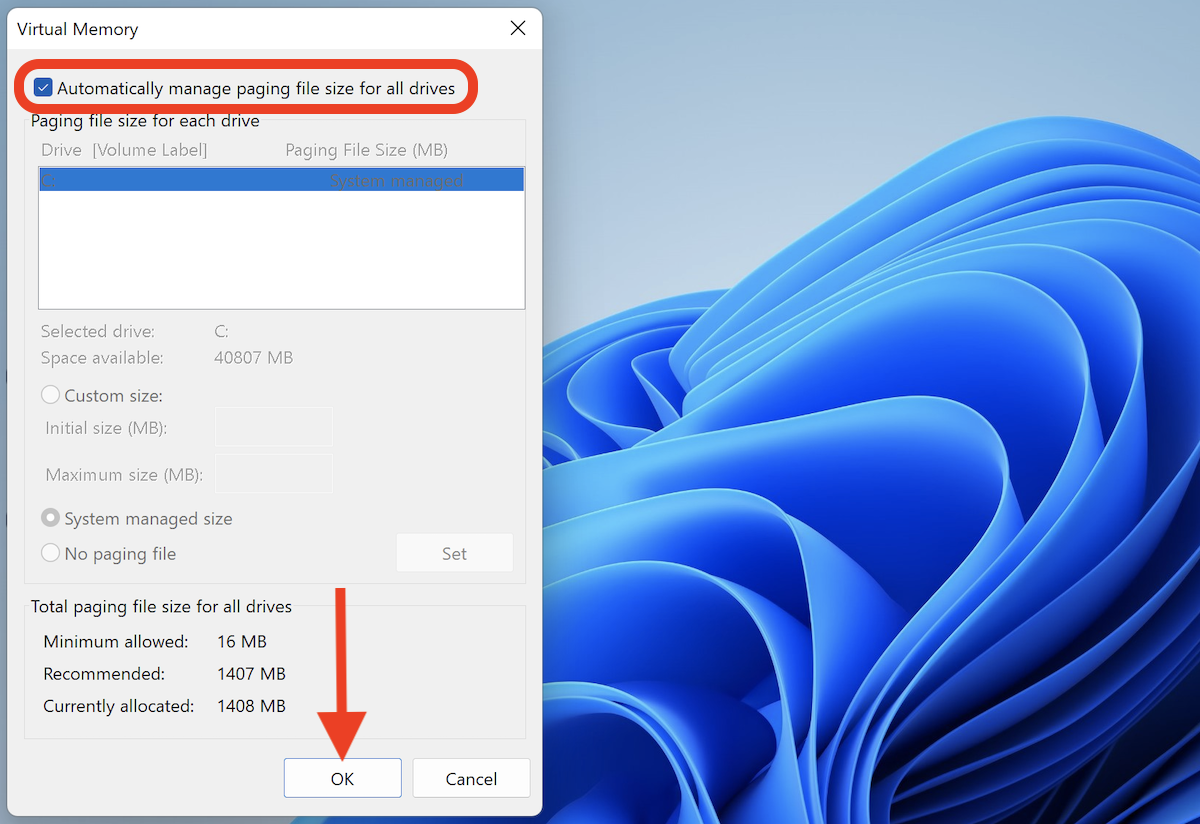Click the Paging File Size (MB) column header
The image size is (1200, 824).
(x=366, y=150)
